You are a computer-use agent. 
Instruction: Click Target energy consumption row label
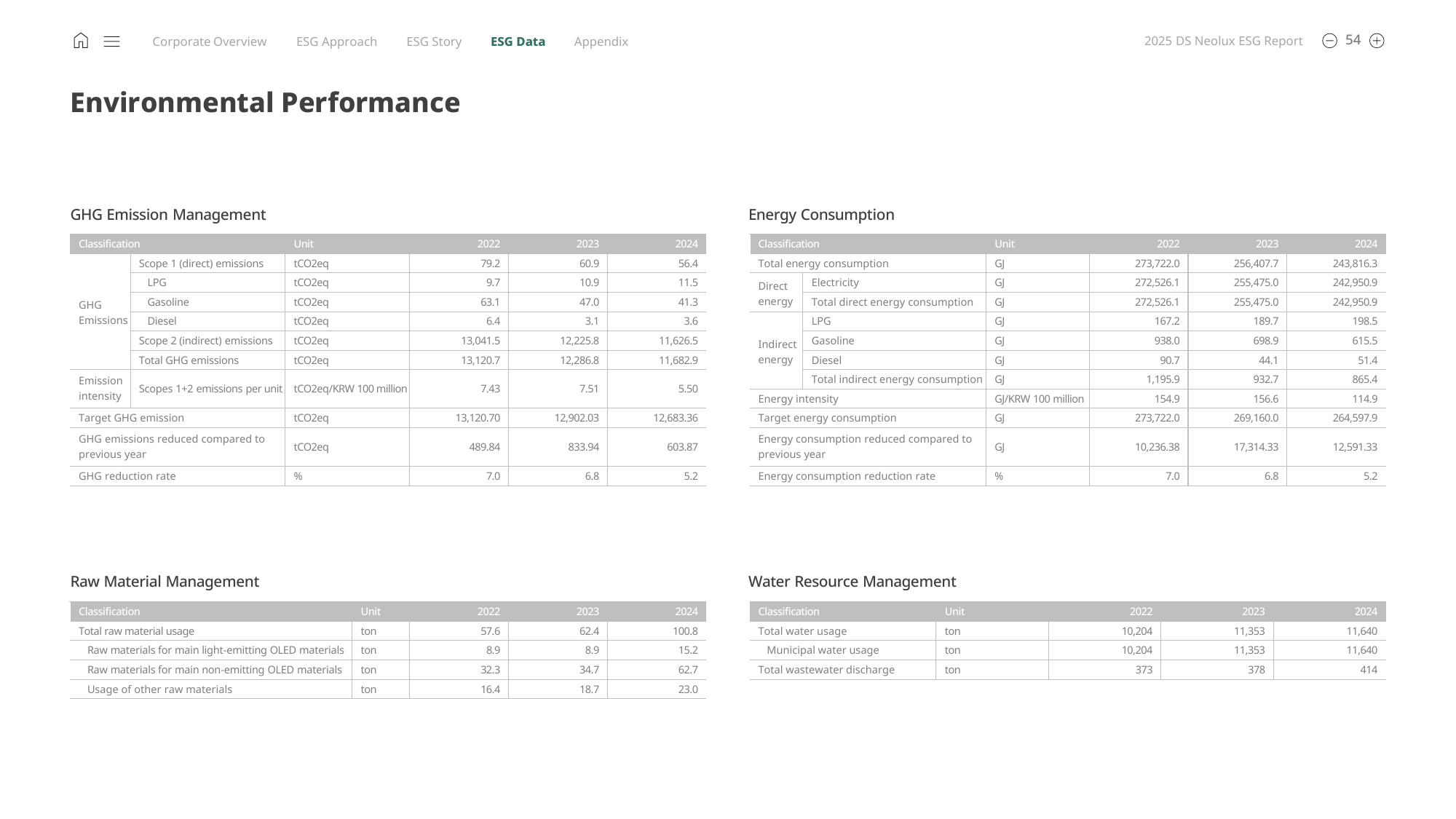coord(827,418)
